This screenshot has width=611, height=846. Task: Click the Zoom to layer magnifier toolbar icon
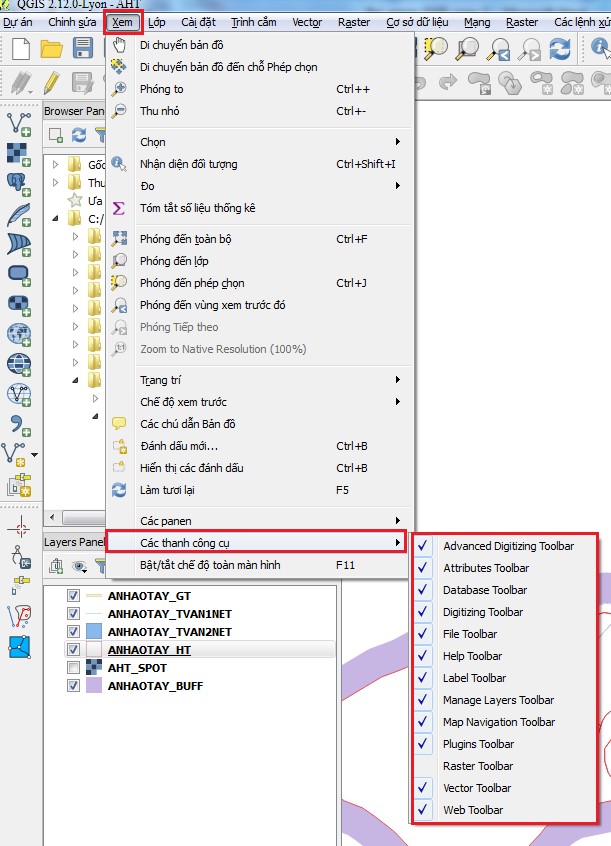[467, 49]
